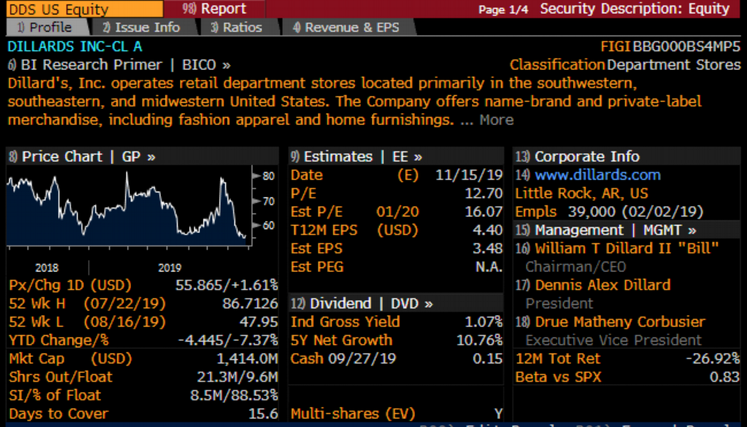
Task: Click the DDS US Equity field
Action: 52,9
